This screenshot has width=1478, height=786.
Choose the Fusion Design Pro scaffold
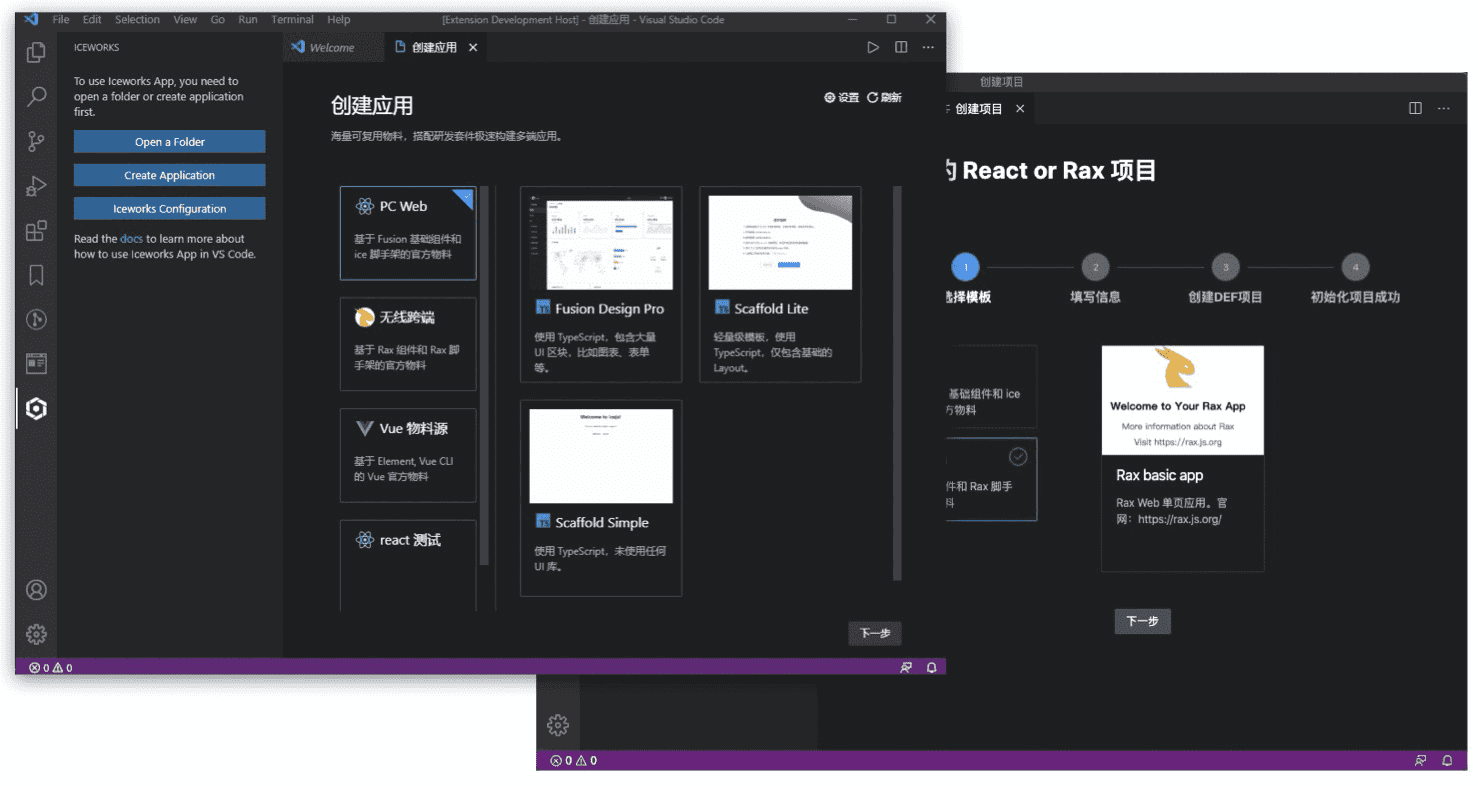pos(601,284)
